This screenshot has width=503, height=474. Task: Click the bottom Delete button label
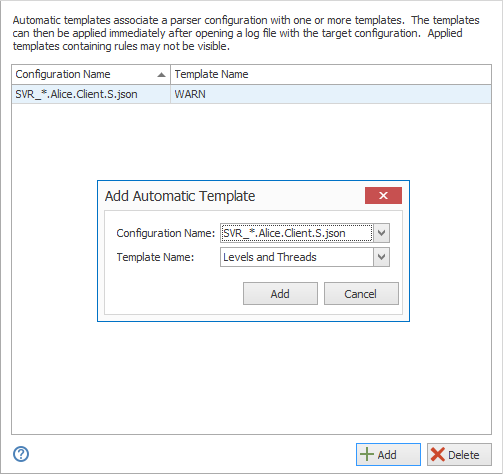click(x=464, y=455)
